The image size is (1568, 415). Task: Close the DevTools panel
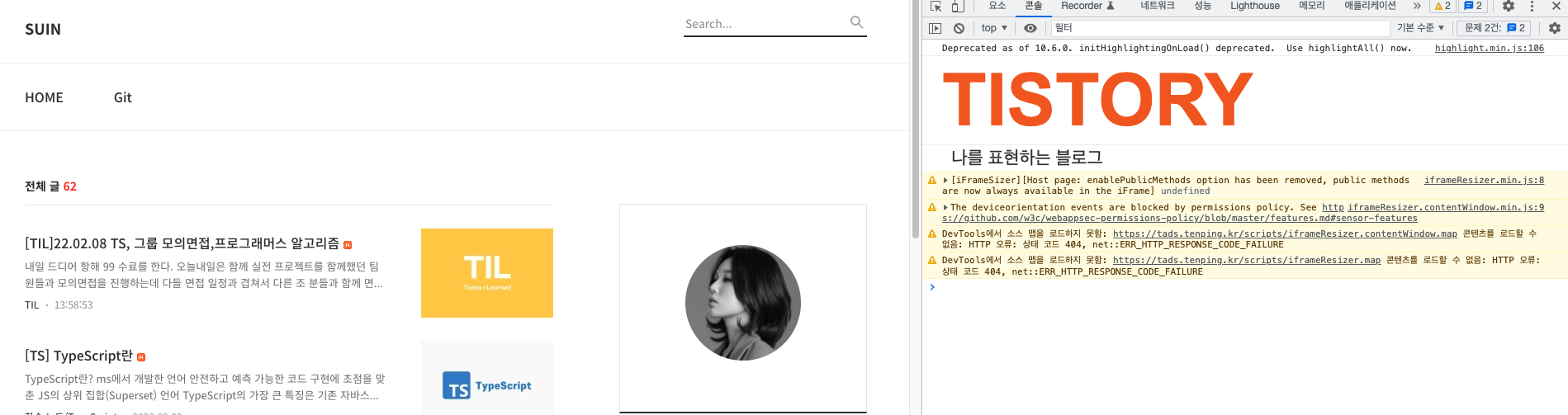(1556, 6)
